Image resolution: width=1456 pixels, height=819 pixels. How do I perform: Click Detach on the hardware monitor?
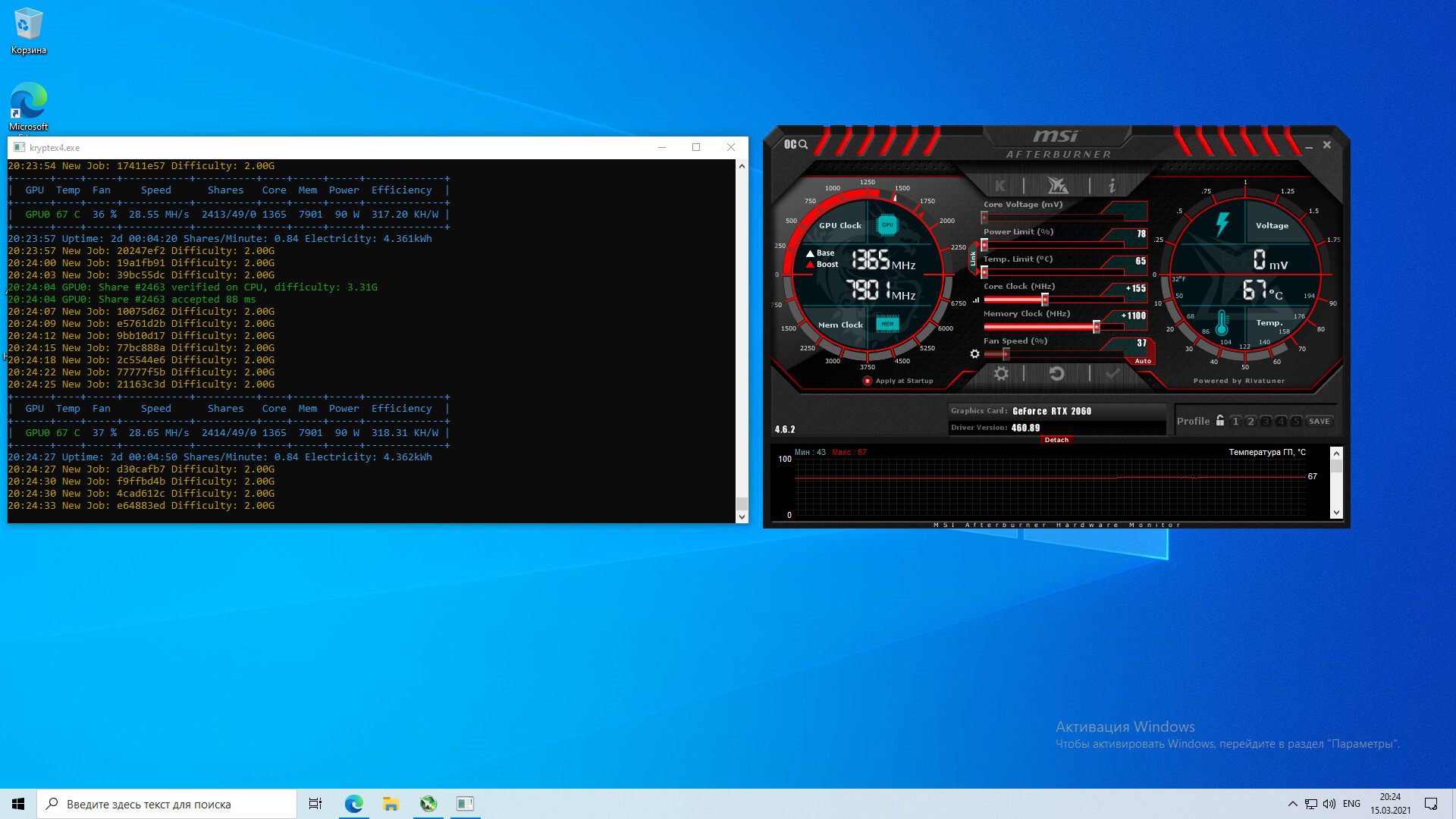click(x=1056, y=440)
